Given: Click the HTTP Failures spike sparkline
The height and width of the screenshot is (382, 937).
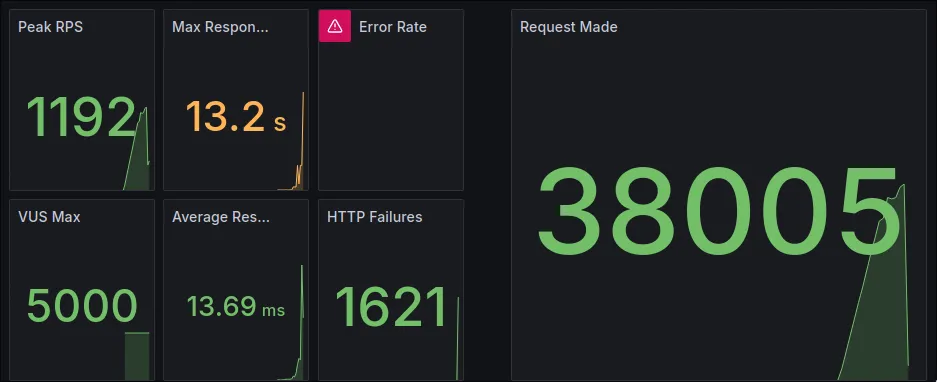Looking at the screenshot, I should 458,338.
